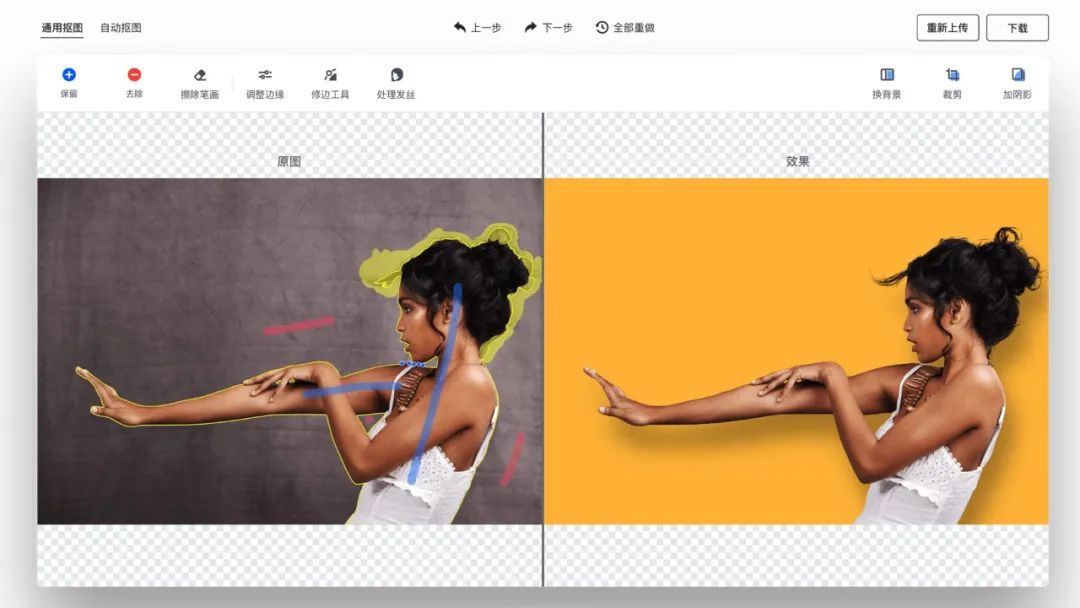Click the 下载 download button
This screenshot has width=1080, height=608.
1017,28
